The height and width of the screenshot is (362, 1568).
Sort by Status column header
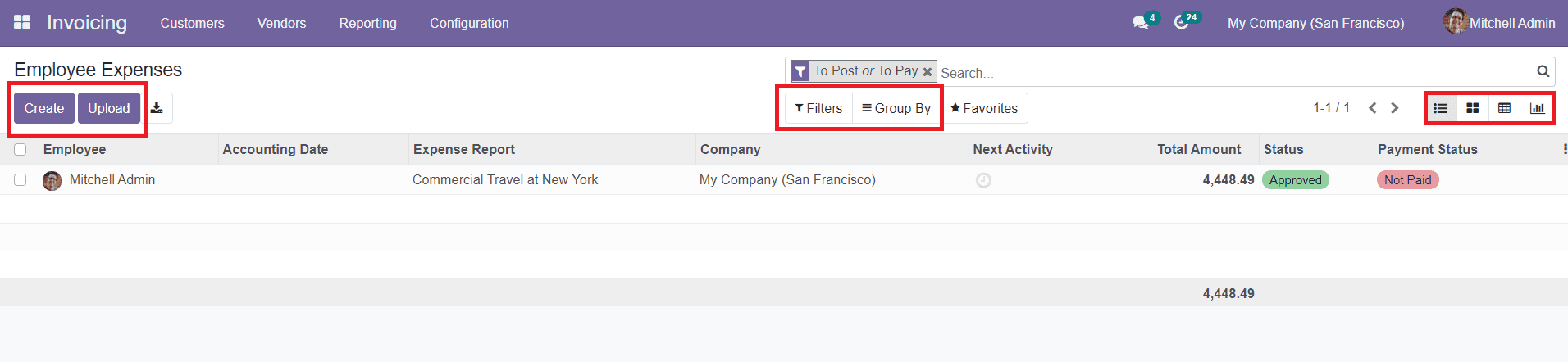1283,149
